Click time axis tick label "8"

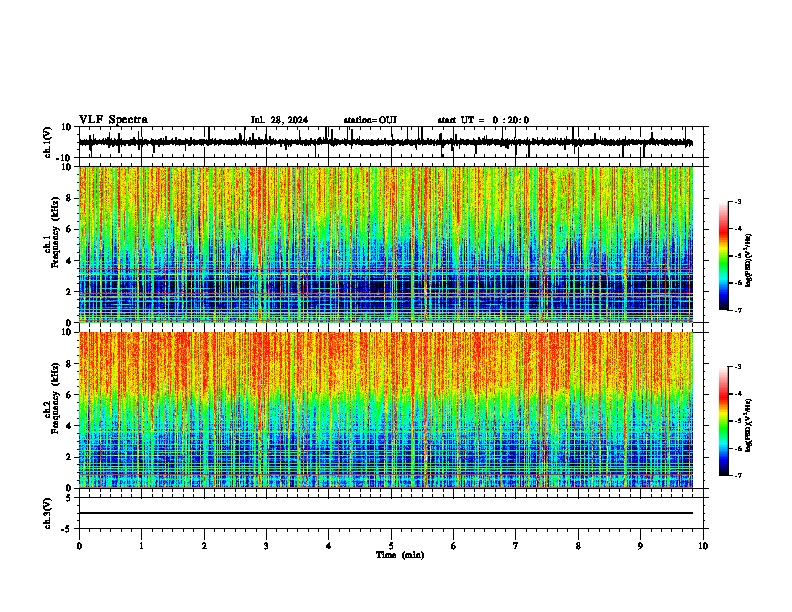[578, 546]
